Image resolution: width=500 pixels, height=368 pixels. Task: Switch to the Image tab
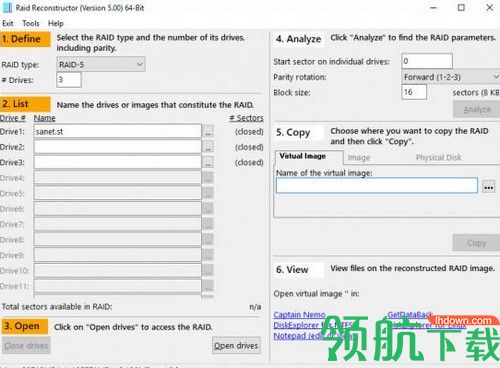[x=359, y=157]
